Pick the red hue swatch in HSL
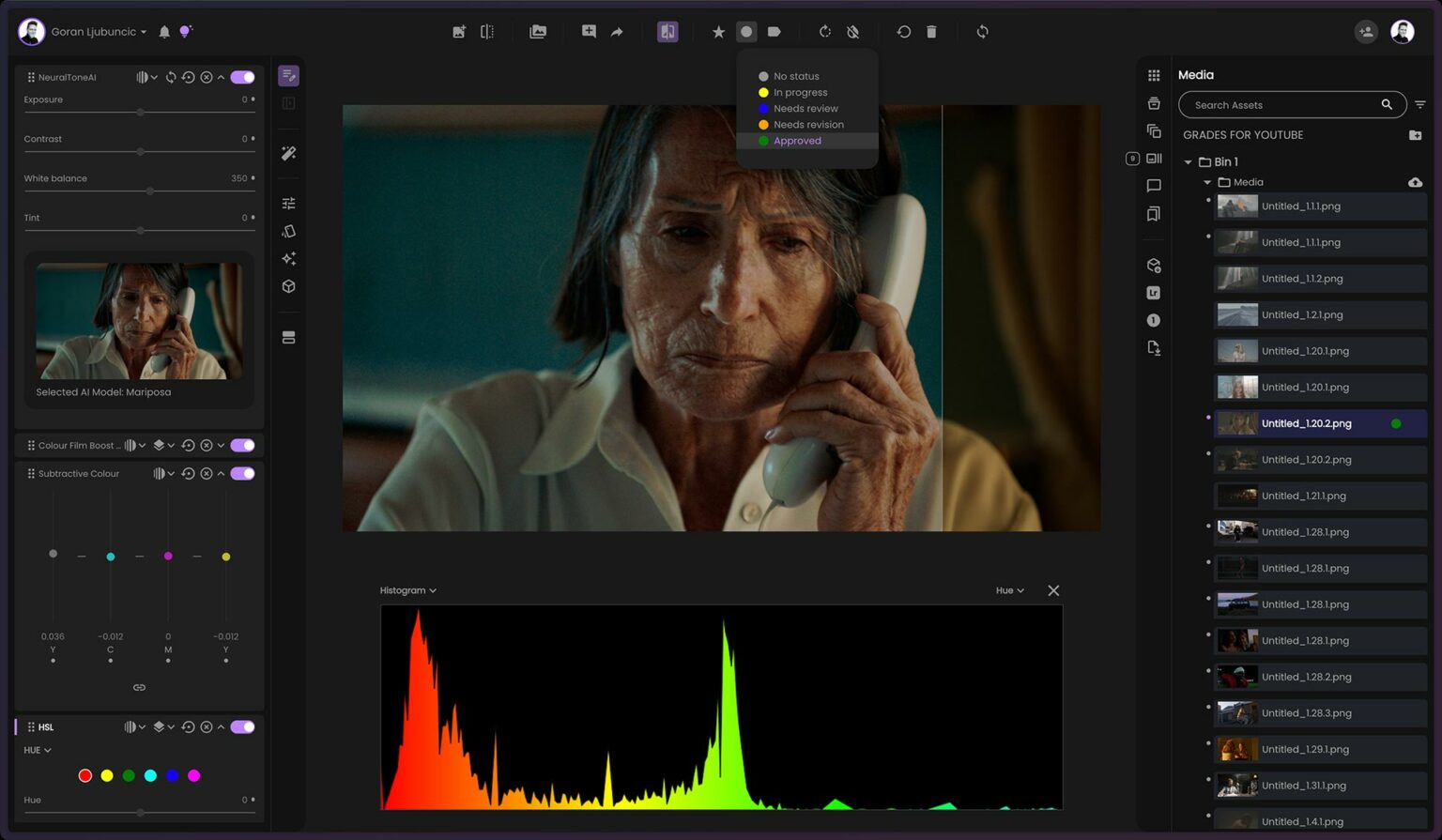This screenshot has width=1442, height=840. click(84, 775)
